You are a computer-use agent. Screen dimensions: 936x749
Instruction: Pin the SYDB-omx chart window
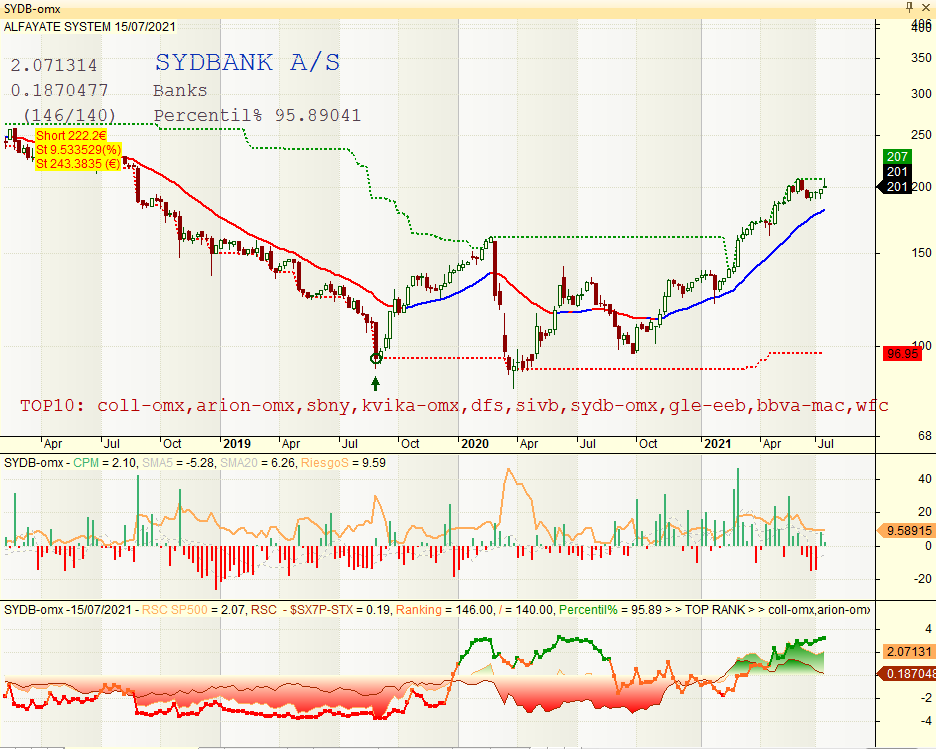pos(909,7)
